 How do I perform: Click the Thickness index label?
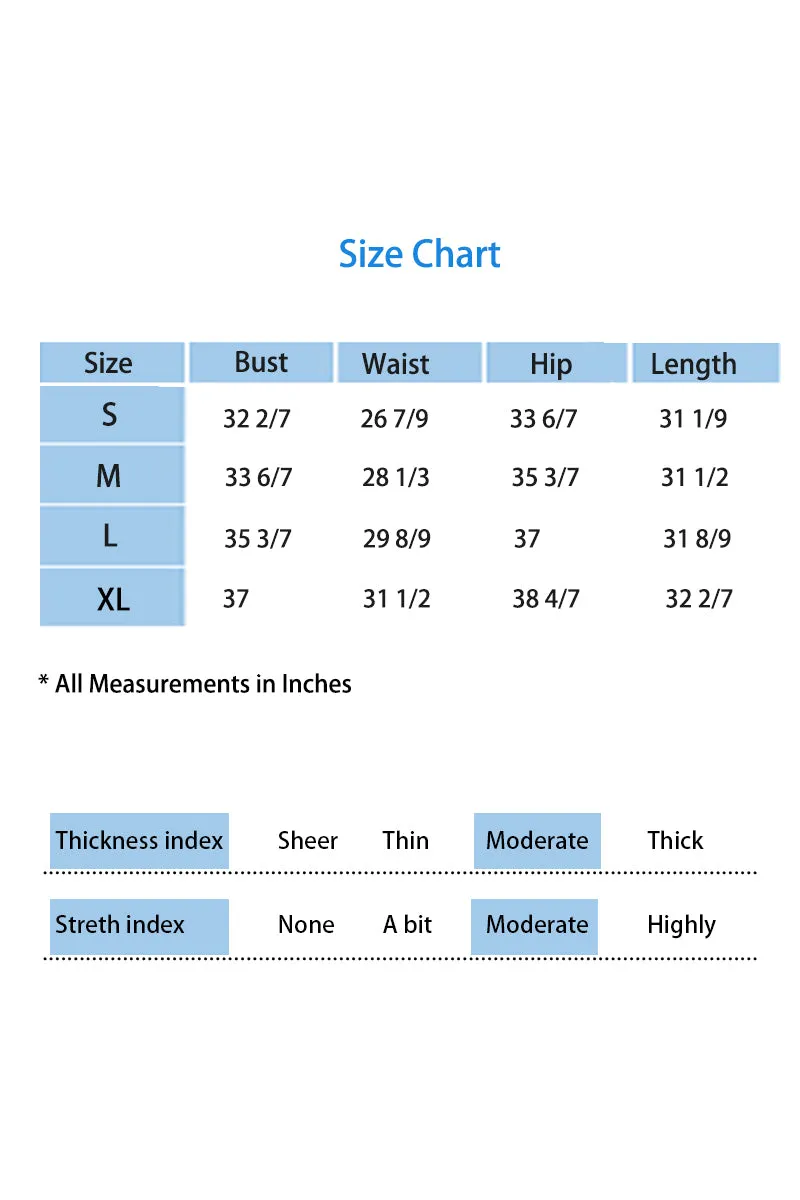coord(139,840)
